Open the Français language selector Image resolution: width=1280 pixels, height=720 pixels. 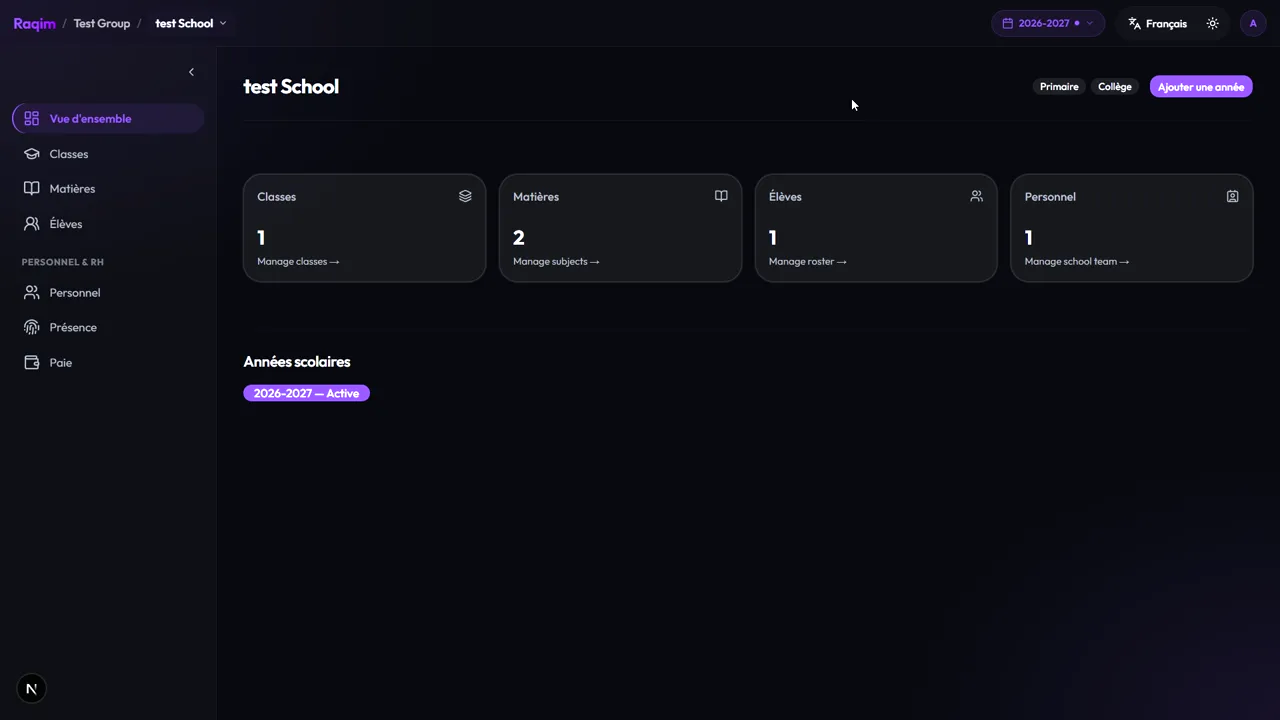[1157, 23]
